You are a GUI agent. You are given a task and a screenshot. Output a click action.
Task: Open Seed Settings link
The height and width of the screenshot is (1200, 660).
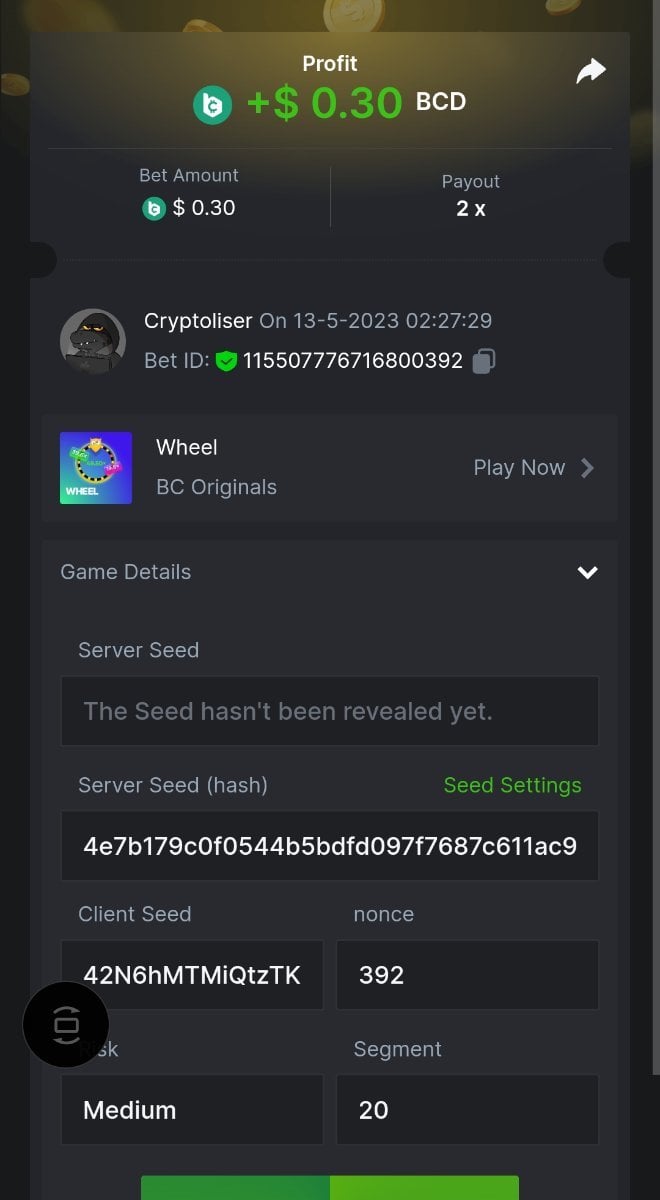(x=512, y=785)
